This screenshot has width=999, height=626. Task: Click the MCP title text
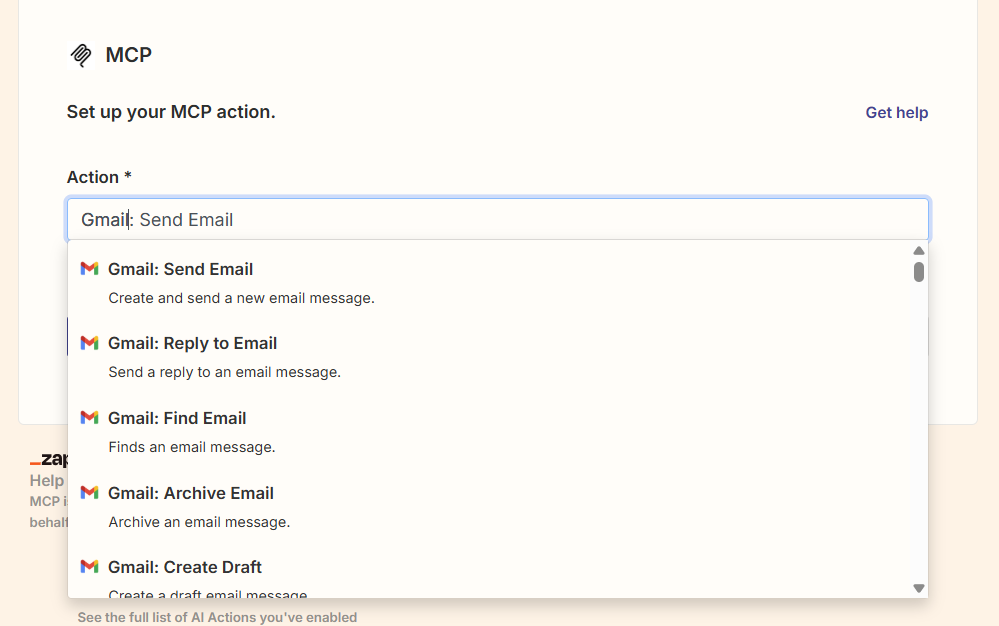[129, 55]
